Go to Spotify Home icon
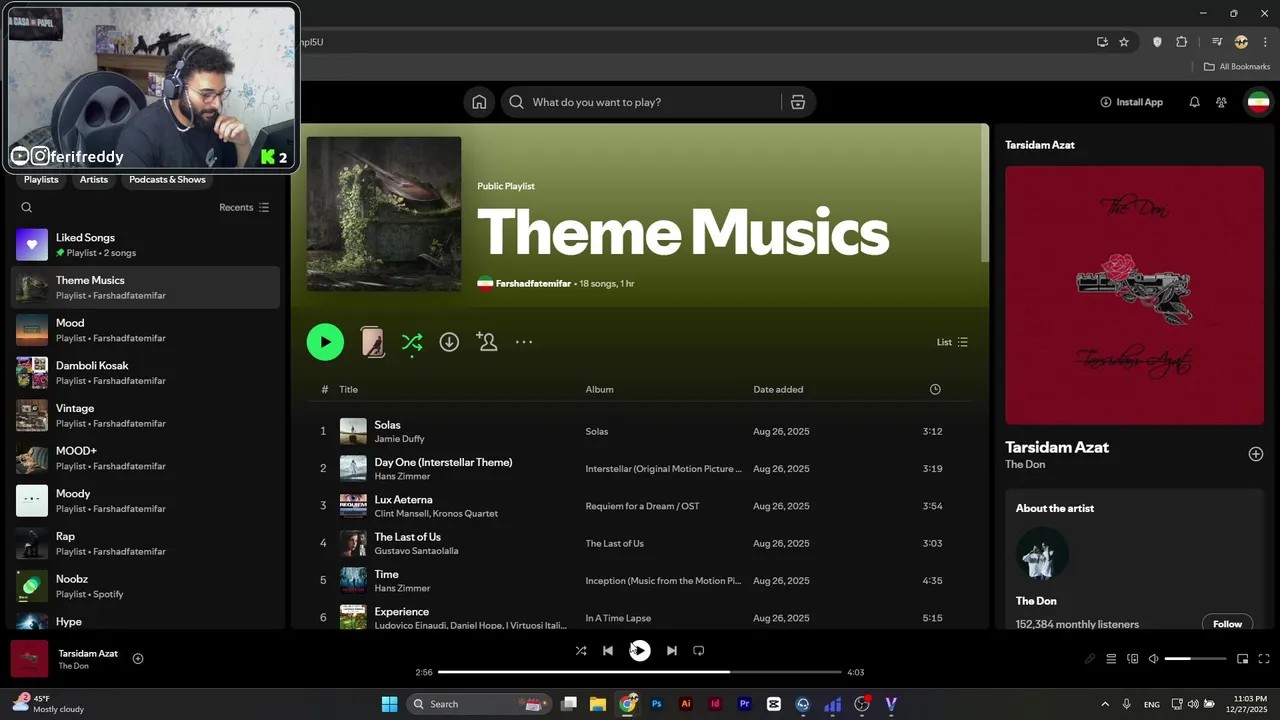Viewport: 1280px width, 720px height. click(479, 102)
